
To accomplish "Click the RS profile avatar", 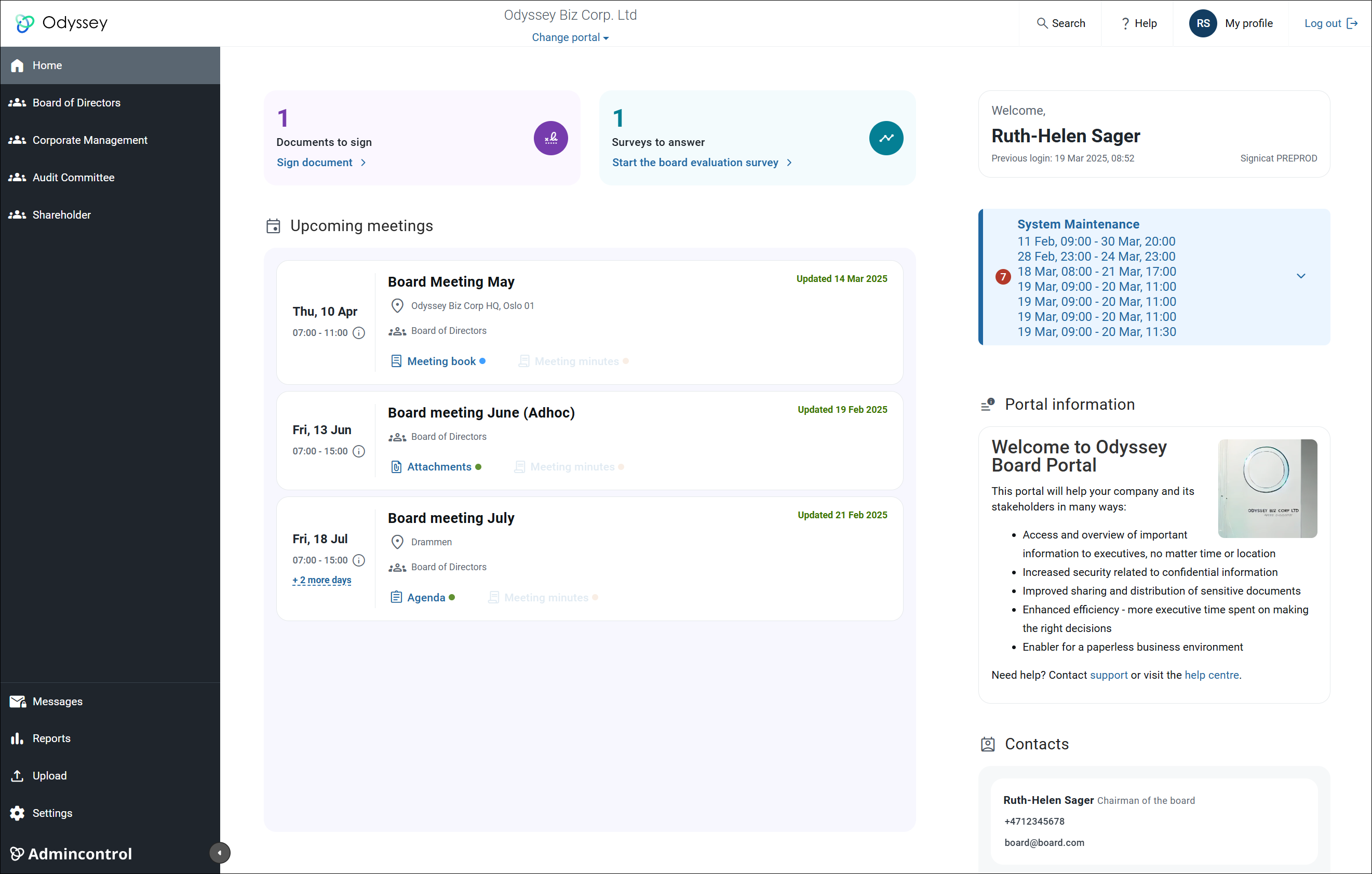I will [x=1203, y=23].
